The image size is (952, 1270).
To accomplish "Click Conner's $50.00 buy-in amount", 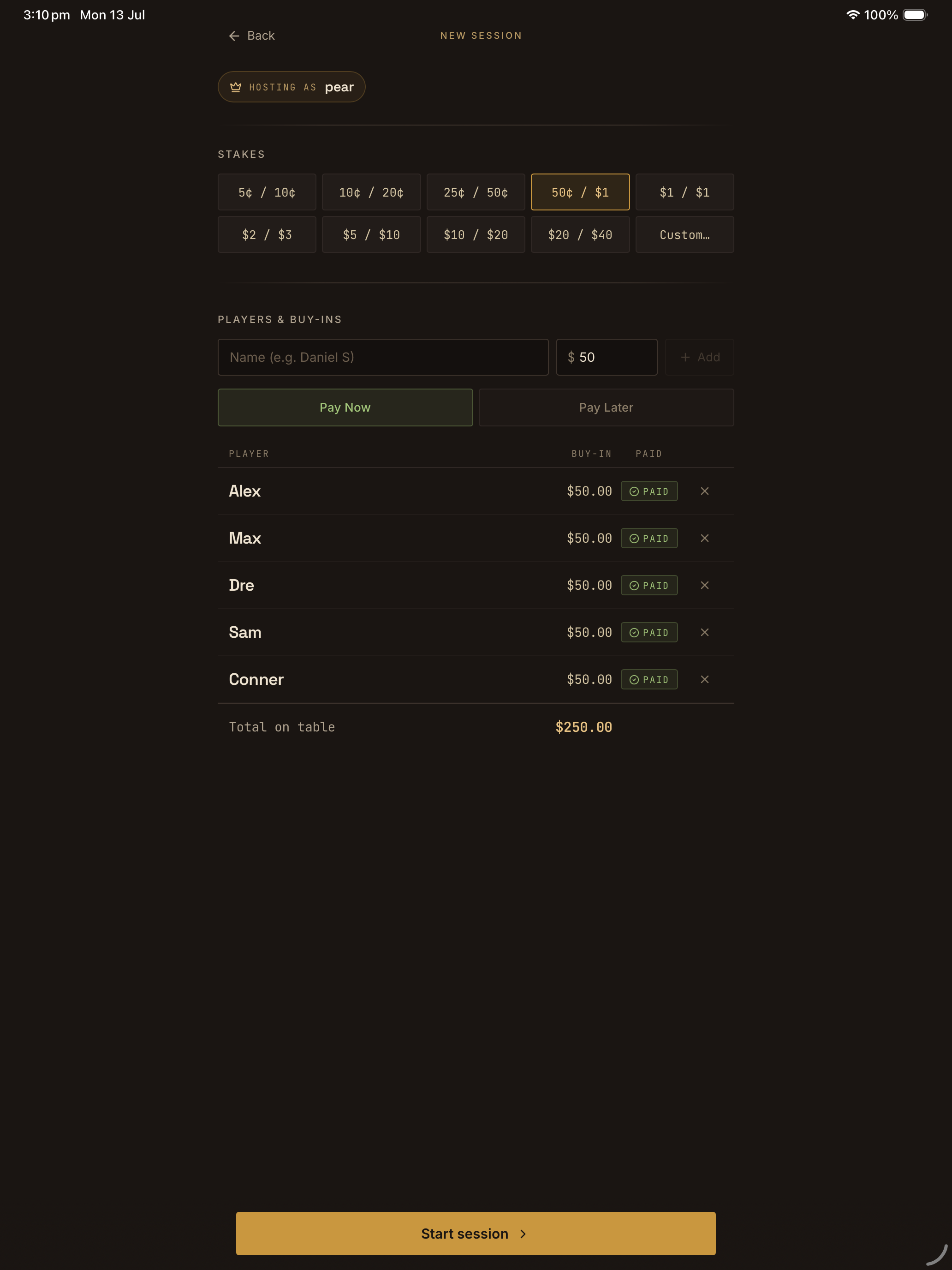I will (589, 680).
